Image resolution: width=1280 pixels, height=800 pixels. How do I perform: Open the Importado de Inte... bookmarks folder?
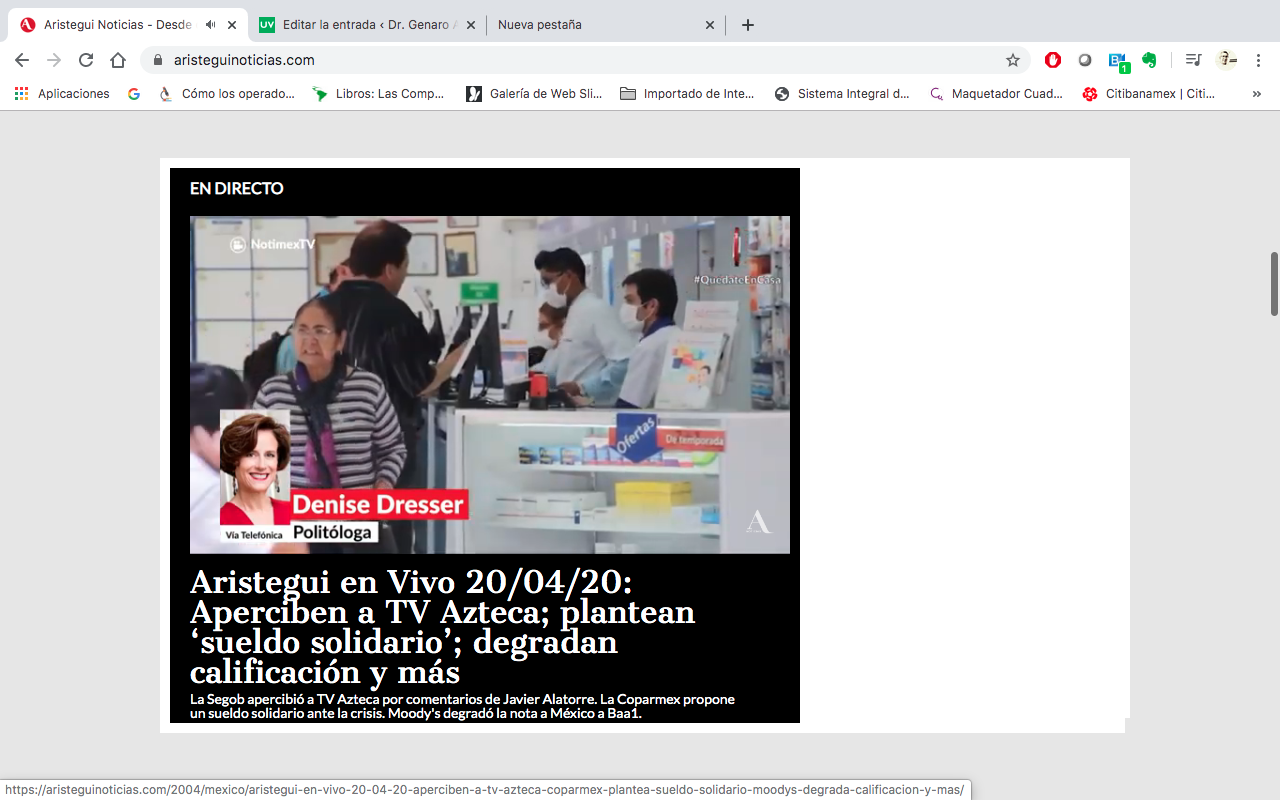(688, 94)
